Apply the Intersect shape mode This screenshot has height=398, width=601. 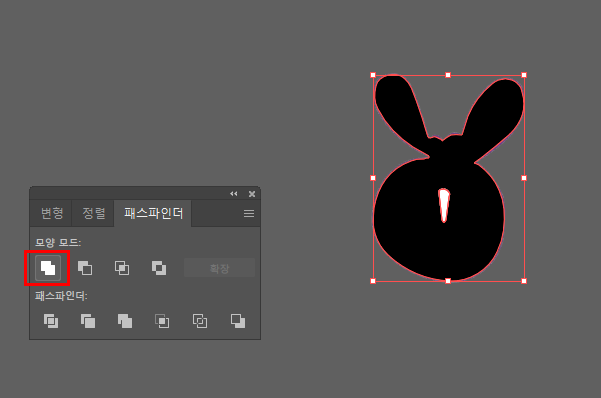click(122, 268)
